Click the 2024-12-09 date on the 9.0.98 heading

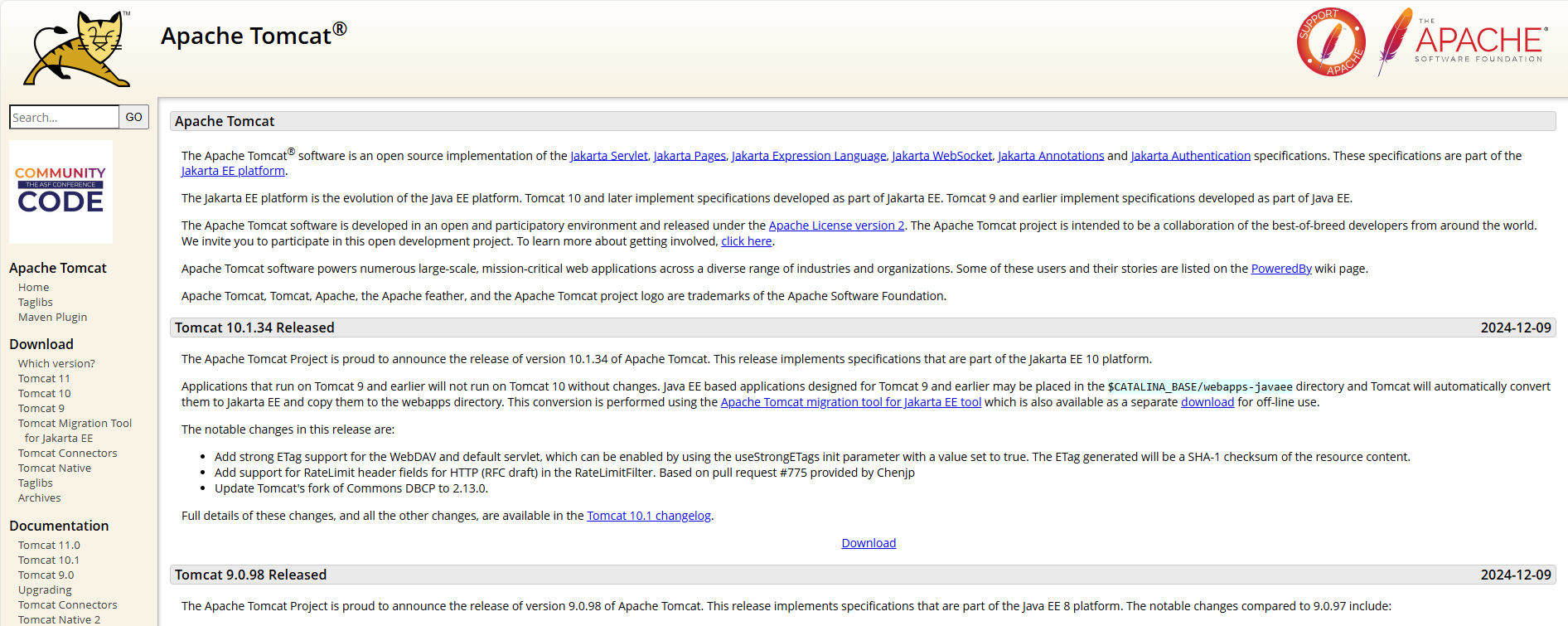click(1516, 575)
